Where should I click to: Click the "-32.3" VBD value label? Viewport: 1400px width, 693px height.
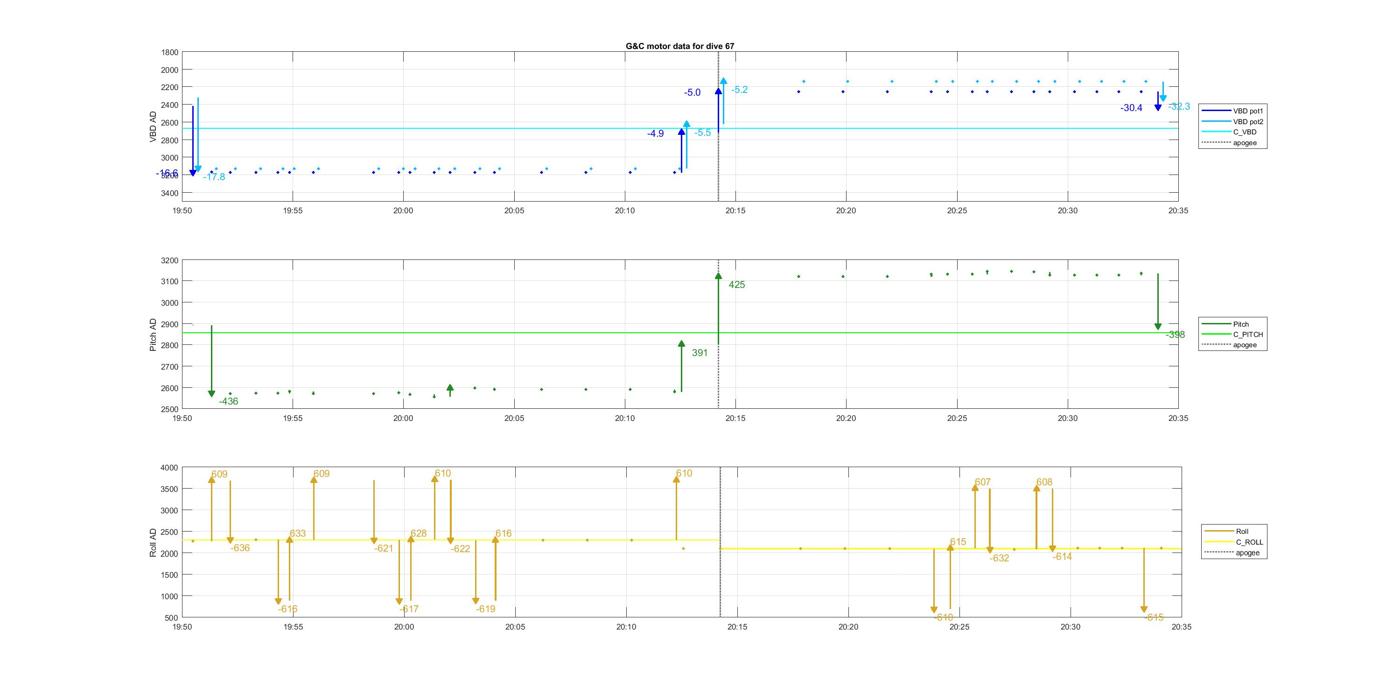(1179, 107)
